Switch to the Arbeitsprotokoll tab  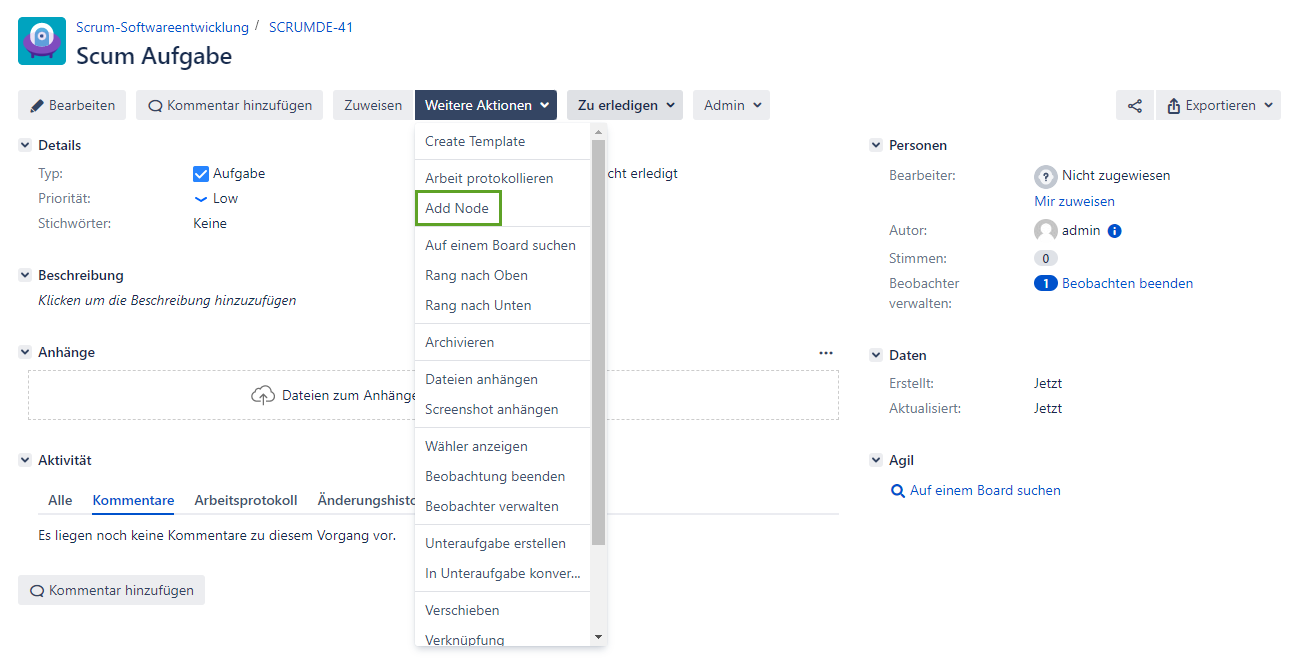(x=246, y=500)
